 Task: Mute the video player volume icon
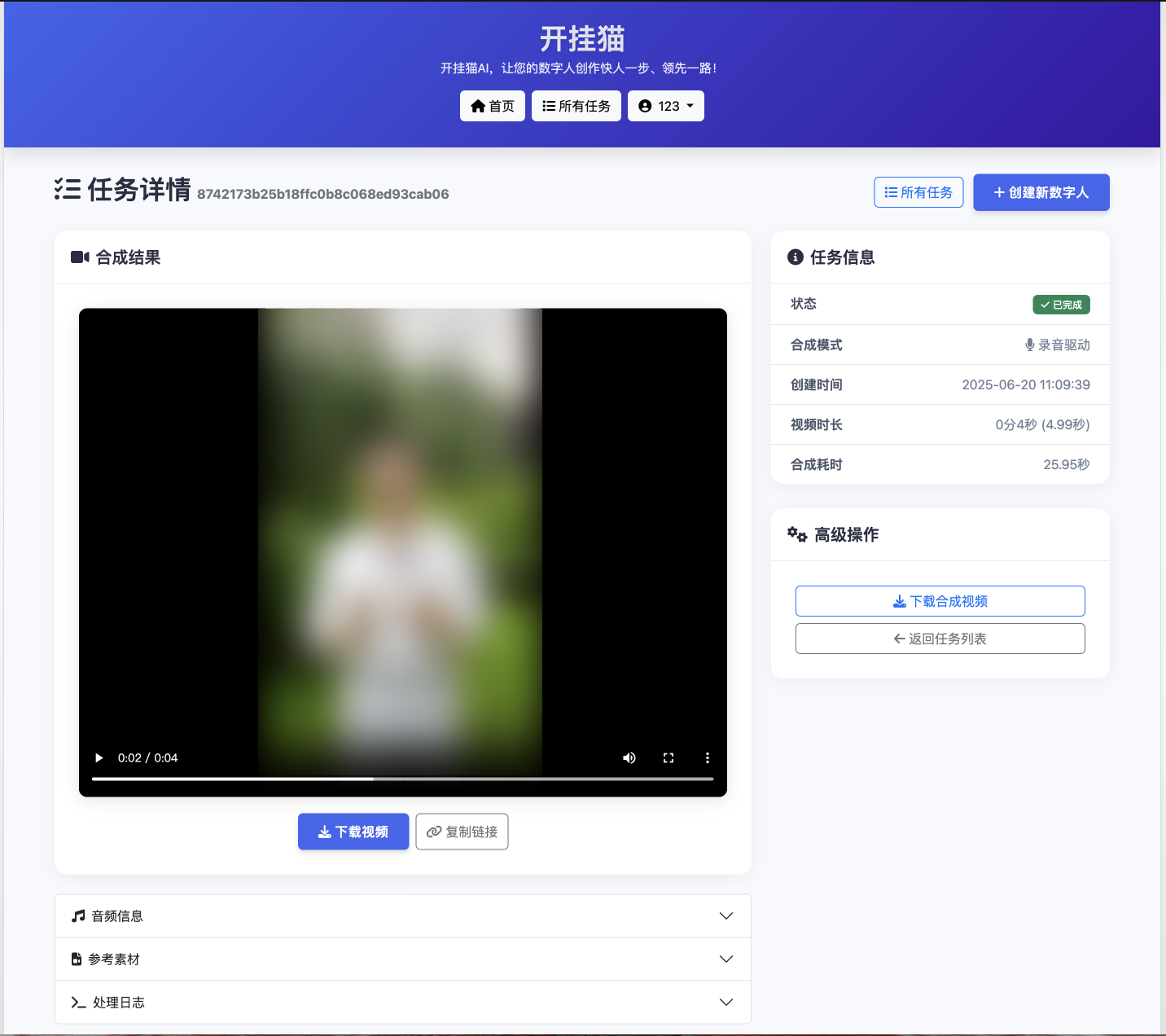coord(629,757)
